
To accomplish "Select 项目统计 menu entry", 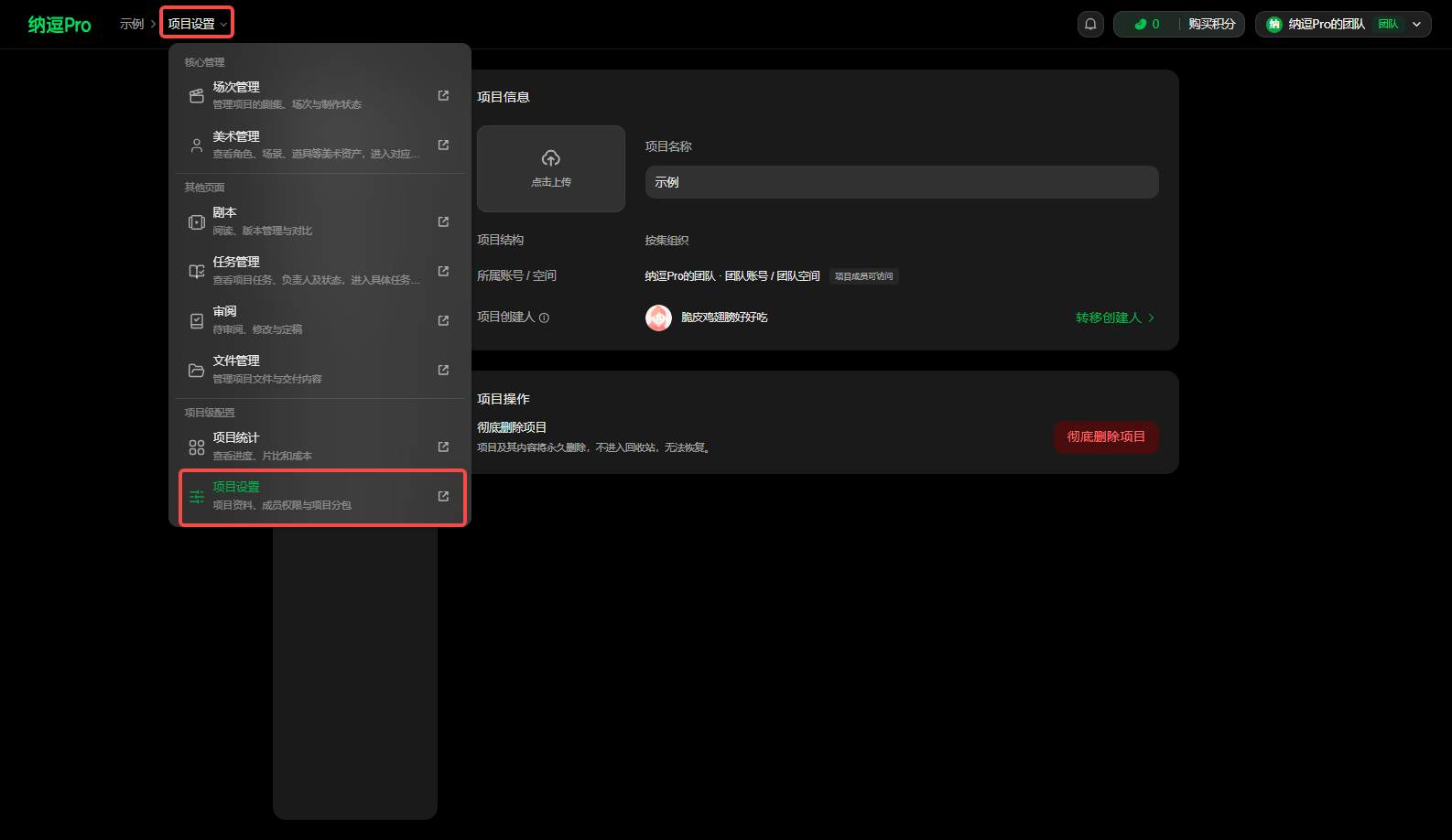I will [x=320, y=447].
